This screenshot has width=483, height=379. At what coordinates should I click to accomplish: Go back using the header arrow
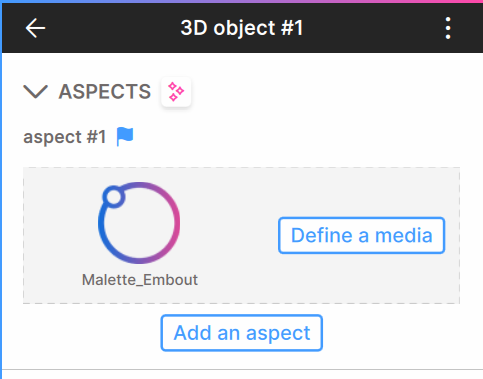[35, 28]
